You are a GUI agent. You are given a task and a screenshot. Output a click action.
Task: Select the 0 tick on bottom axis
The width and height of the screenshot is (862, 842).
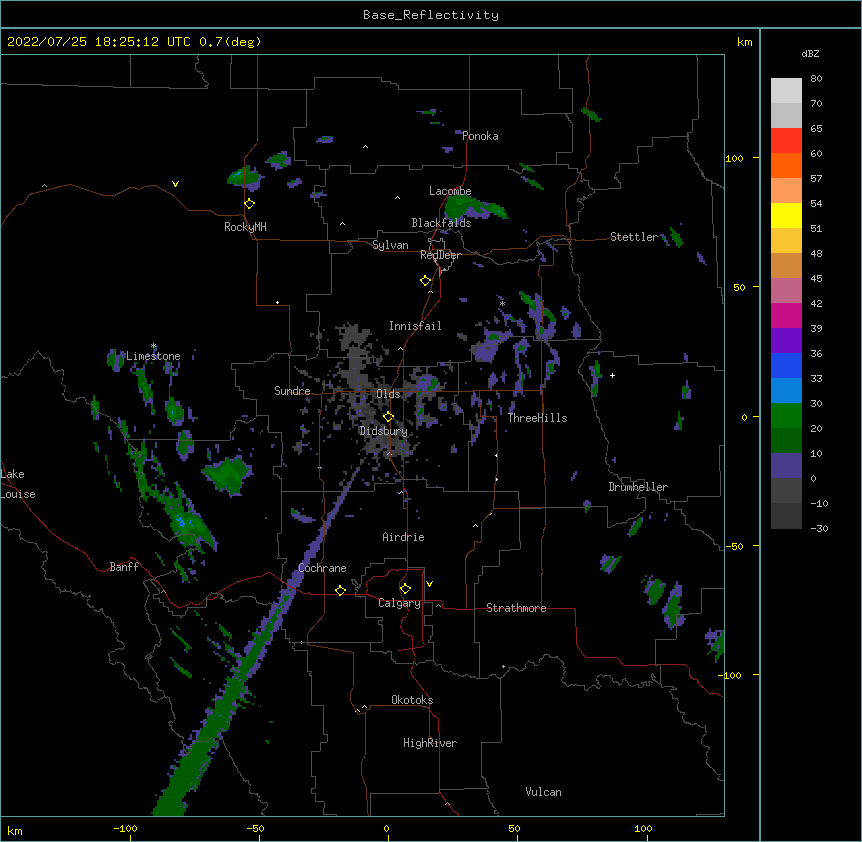[x=386, y=828]
